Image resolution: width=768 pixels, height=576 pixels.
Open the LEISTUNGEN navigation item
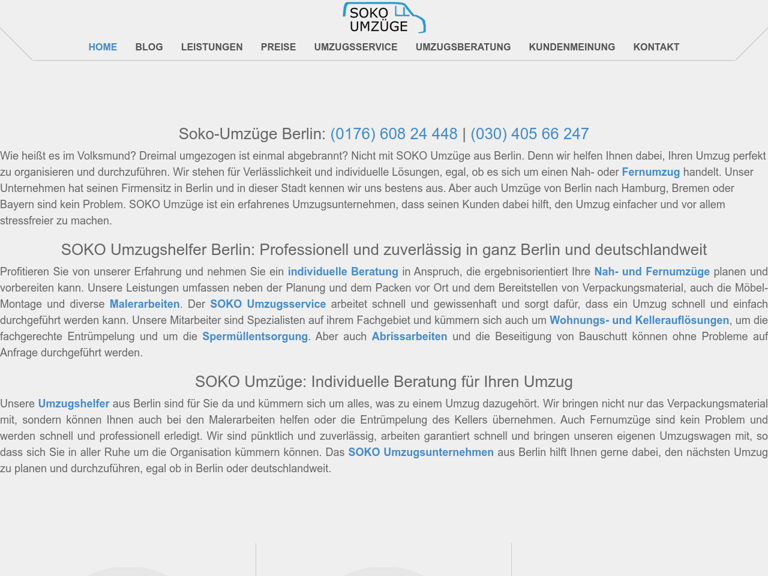[x=212, y=47]
